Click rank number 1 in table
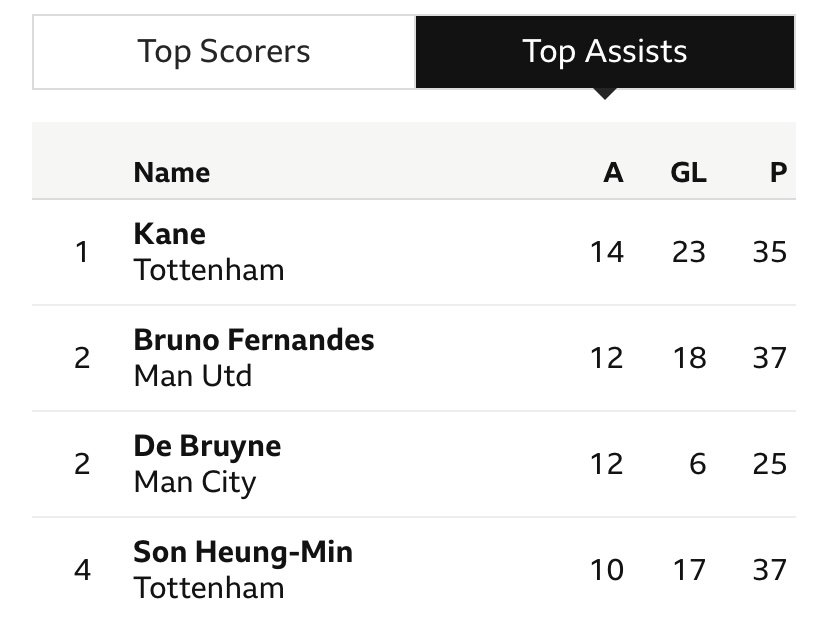 click(82, 252)
